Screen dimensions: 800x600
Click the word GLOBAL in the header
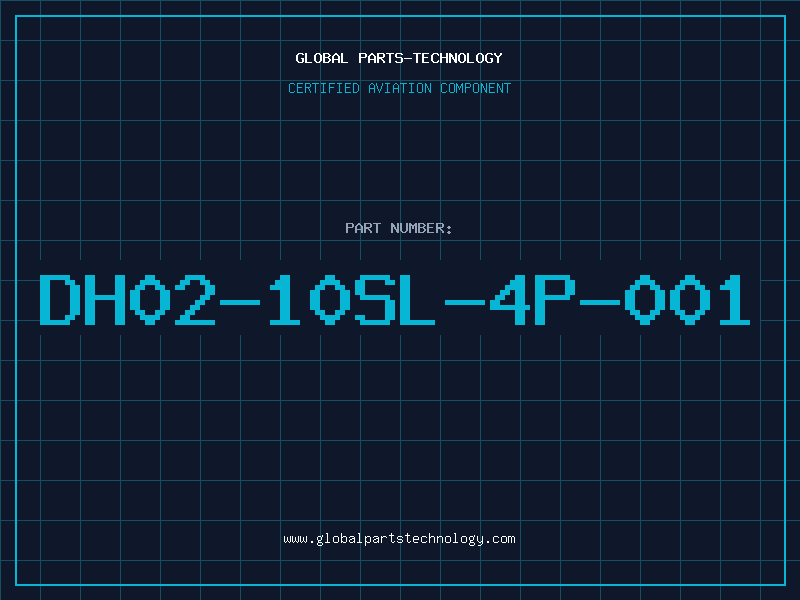click(x=322, y=58)
